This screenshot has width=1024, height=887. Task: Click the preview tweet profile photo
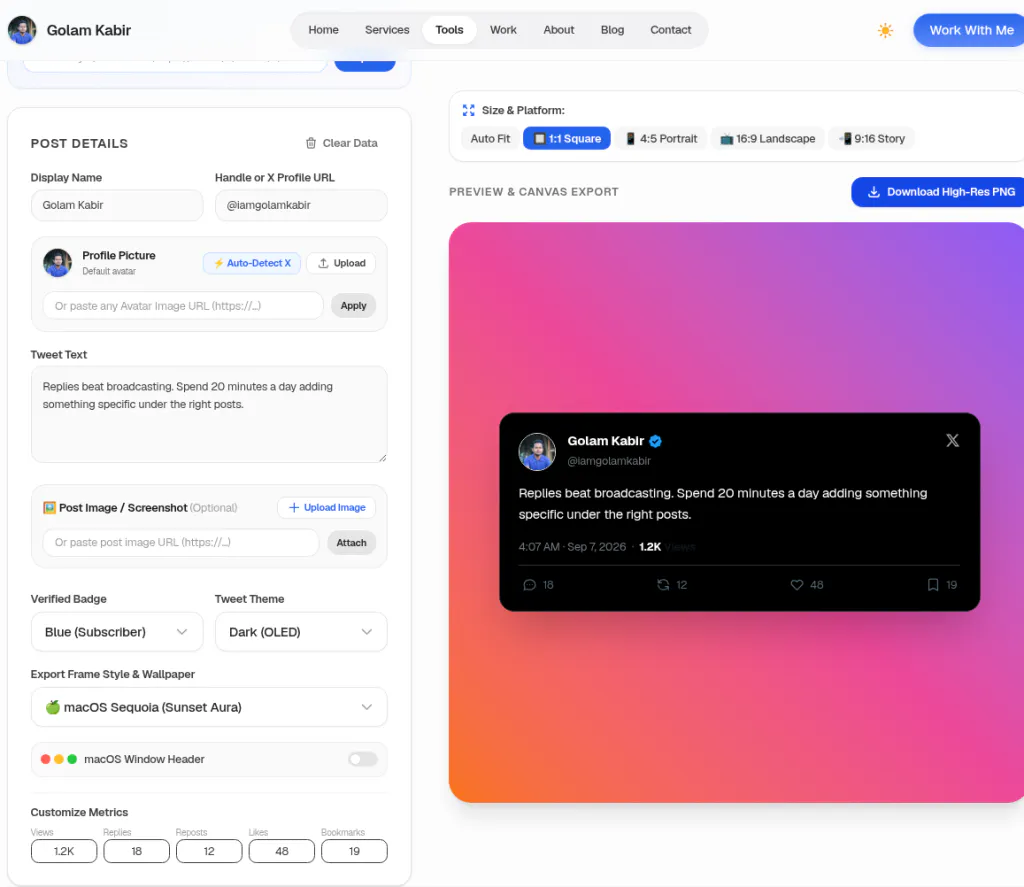pyautogui.click(x=537, y=451)
